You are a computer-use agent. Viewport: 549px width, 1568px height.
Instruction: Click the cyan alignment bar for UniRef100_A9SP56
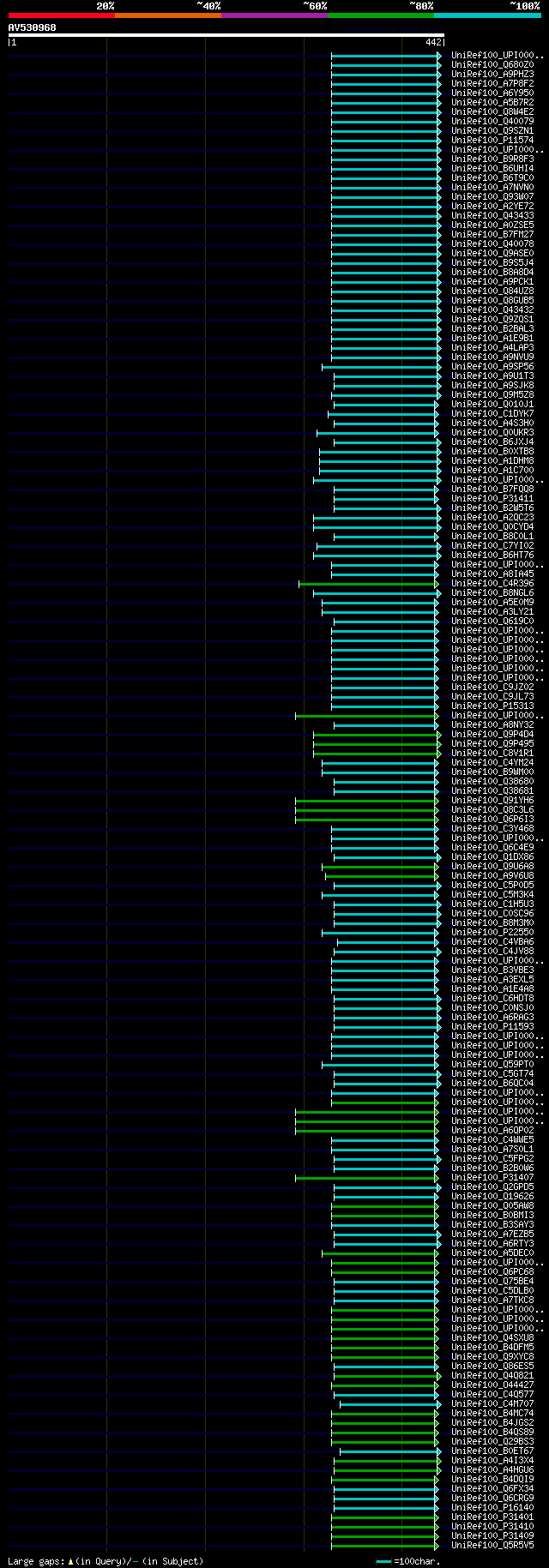[x=381, y=367]
